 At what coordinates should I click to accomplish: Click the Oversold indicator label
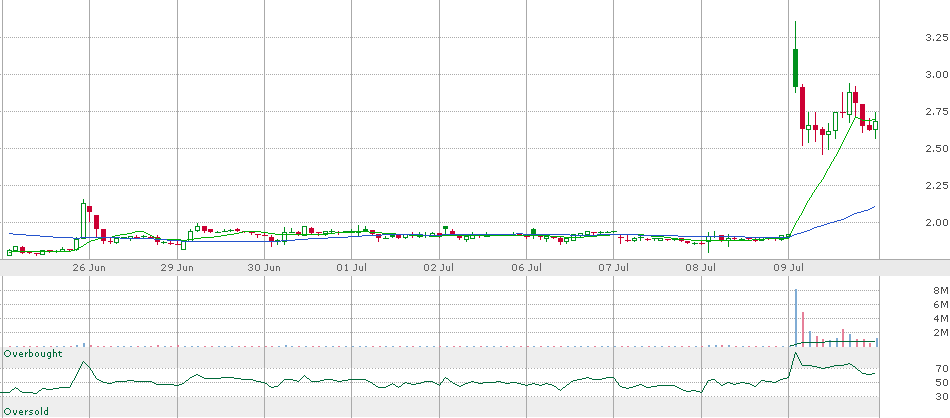click(x=26, y=411)
